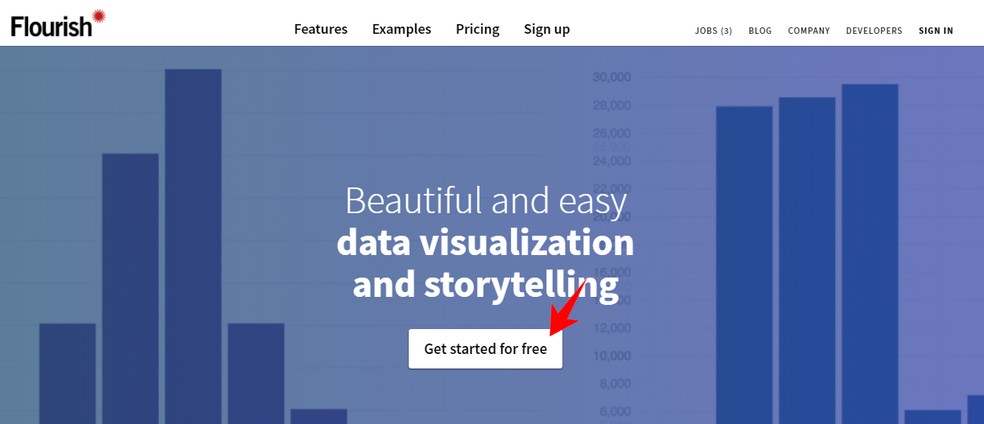
Task: Visit the Blog link
Action: click(760, 31)
